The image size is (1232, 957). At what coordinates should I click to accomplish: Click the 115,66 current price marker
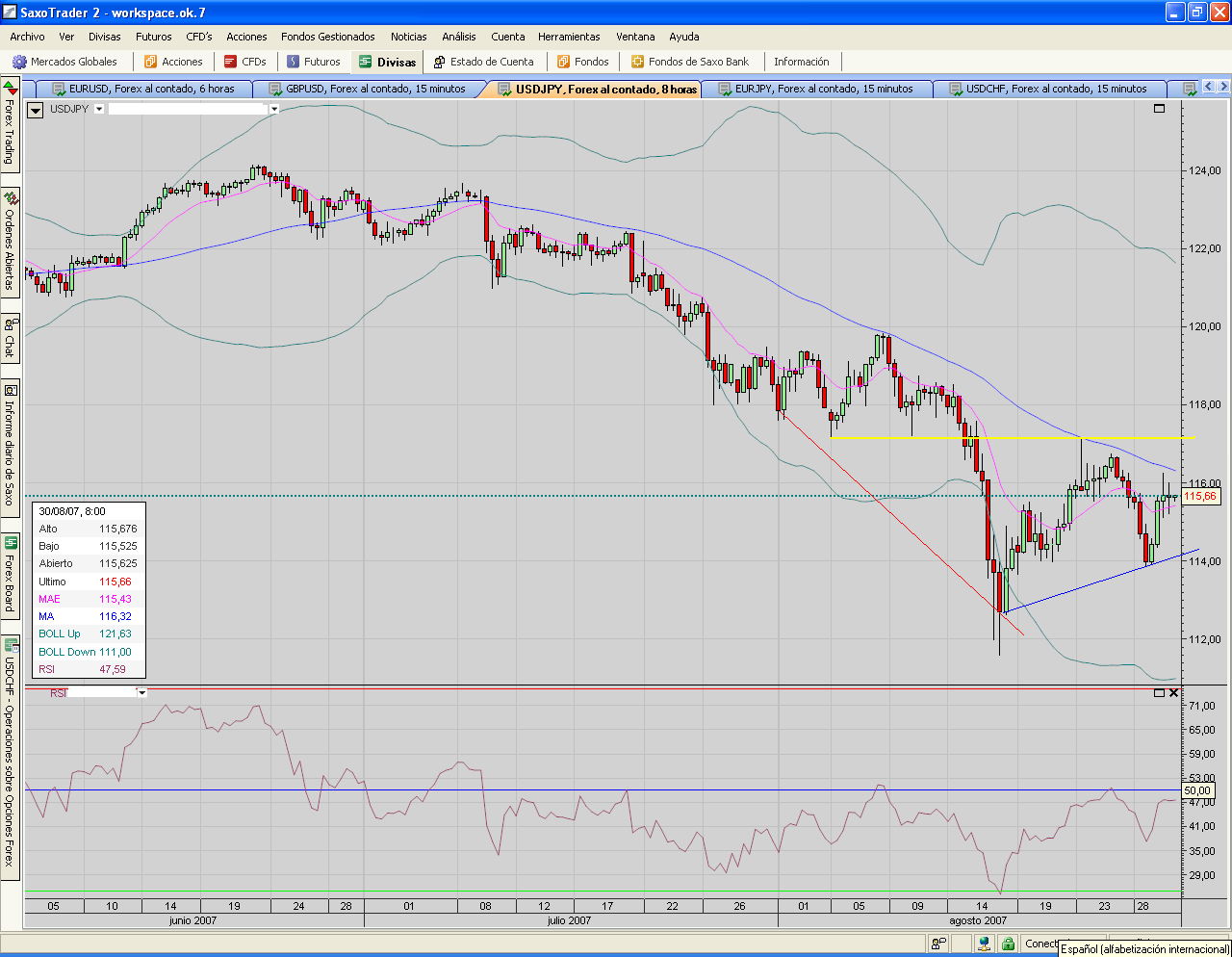[x=1200, y=497]
